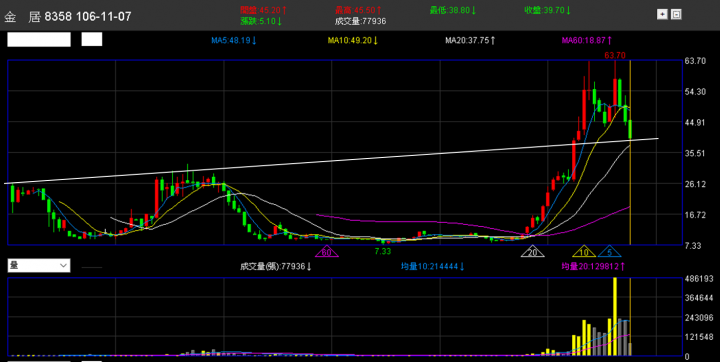
Task: Click the header 成交量:77936 text
Action: pos(360,21)
